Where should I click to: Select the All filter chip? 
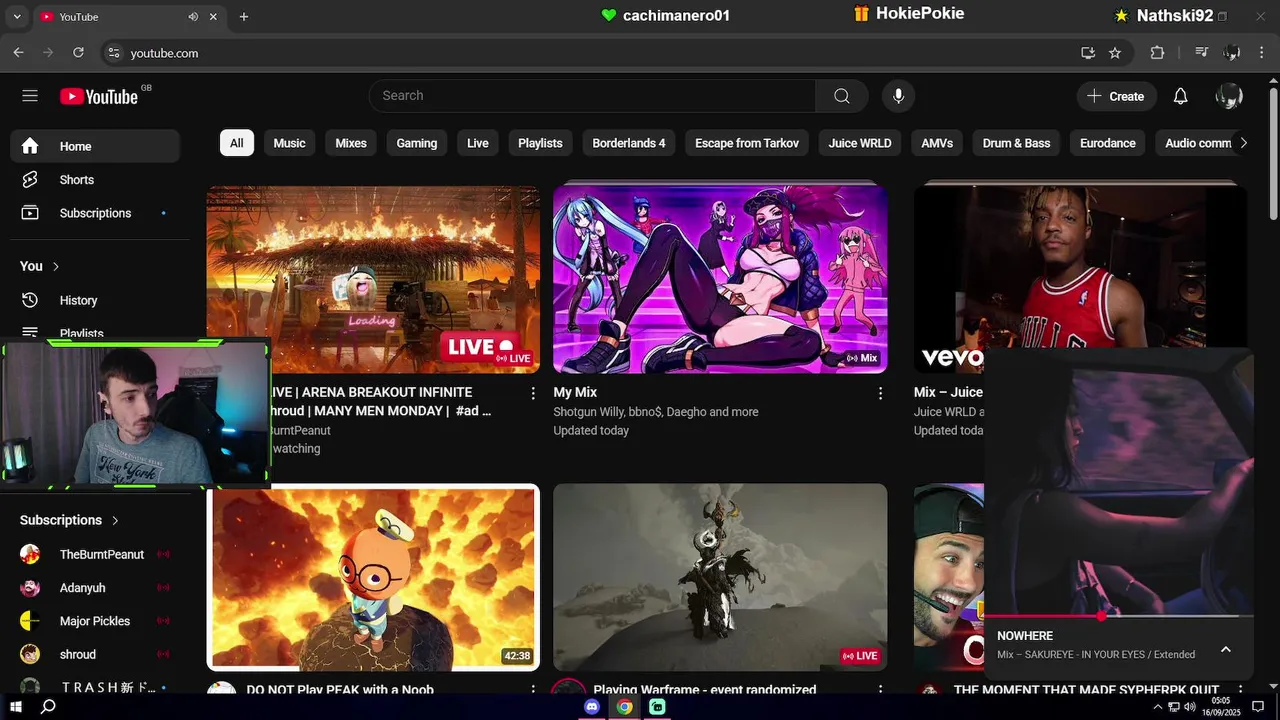[x=237, y=143]
